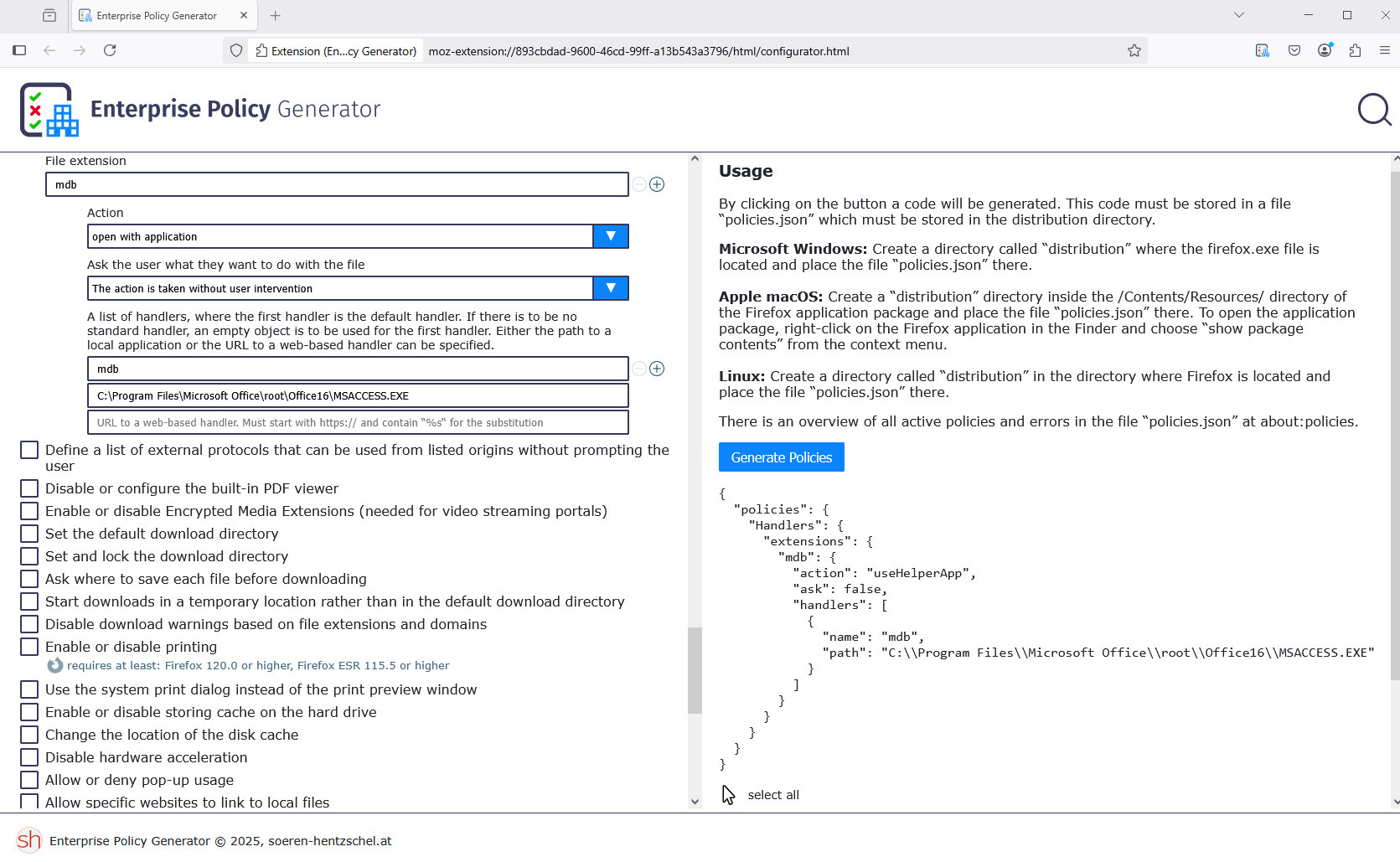Image resolution: width=1400 pixels, height=862 pixels.
Task: Go forward to the next page
Action: [x=80, y=50]
